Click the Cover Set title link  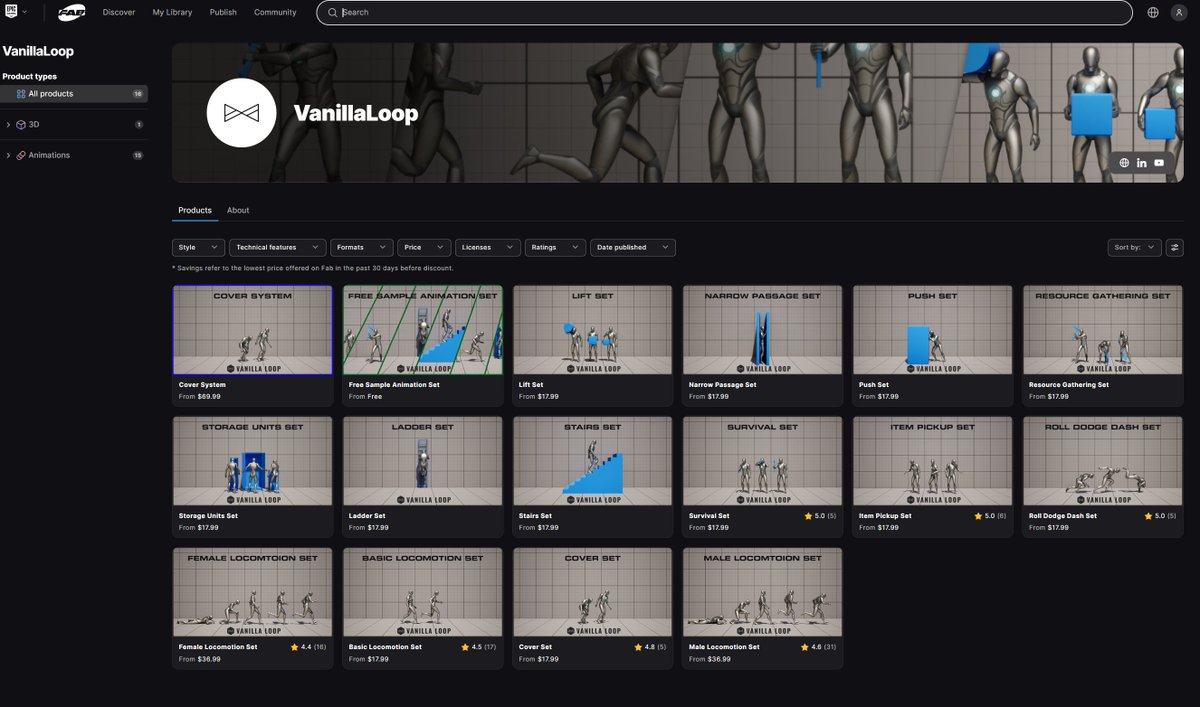click(536, 647)
